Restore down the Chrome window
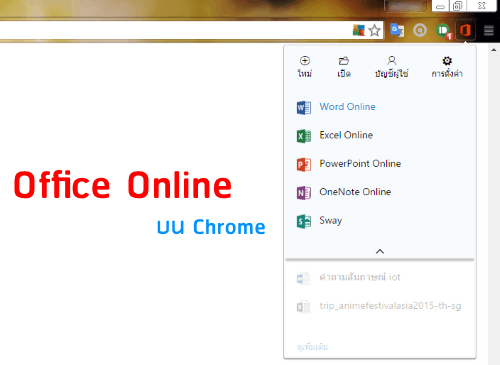Image resolution: width=500 pixels, height=365 pixels. tap(458, 6)
